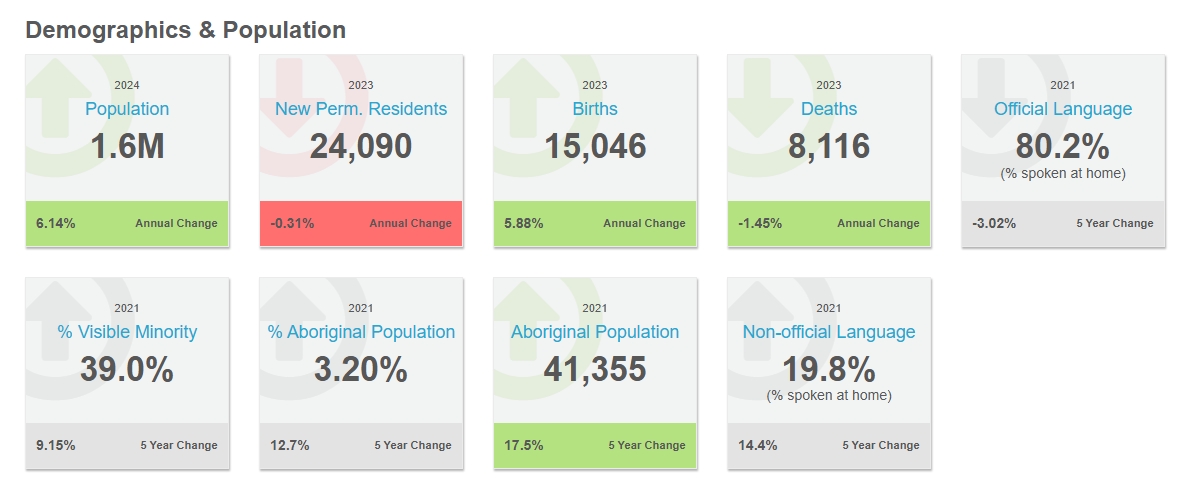Viewport: 1192px width, 501px height.
Task: Open the Population link
Action: click(x=127, y=109)
